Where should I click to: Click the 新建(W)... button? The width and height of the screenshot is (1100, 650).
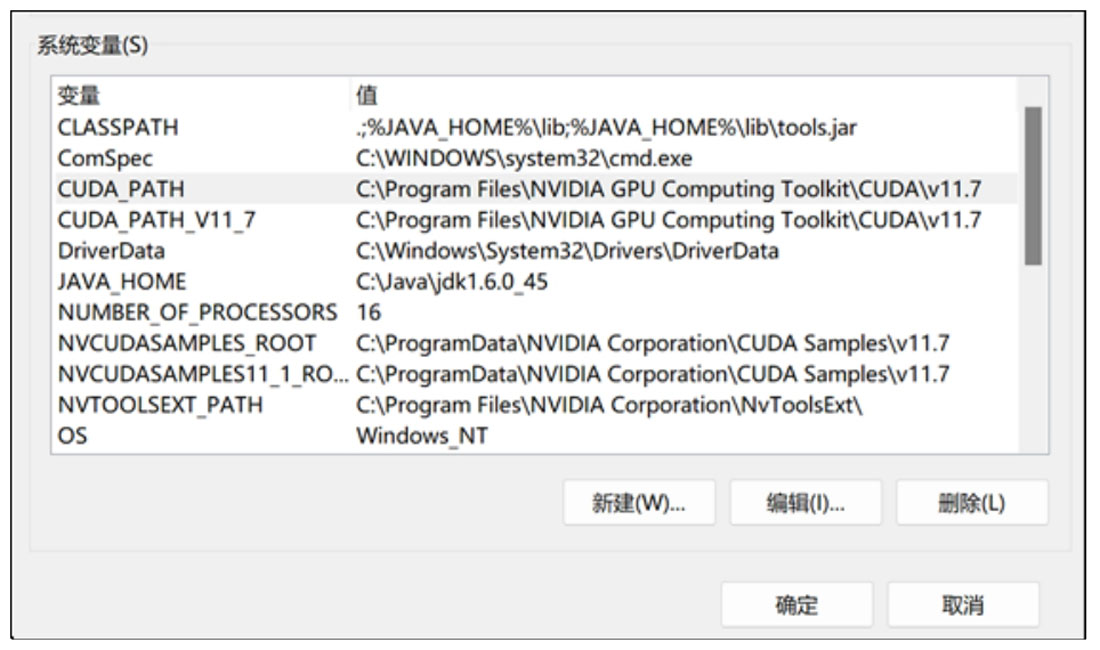click(x=639, y=503)
